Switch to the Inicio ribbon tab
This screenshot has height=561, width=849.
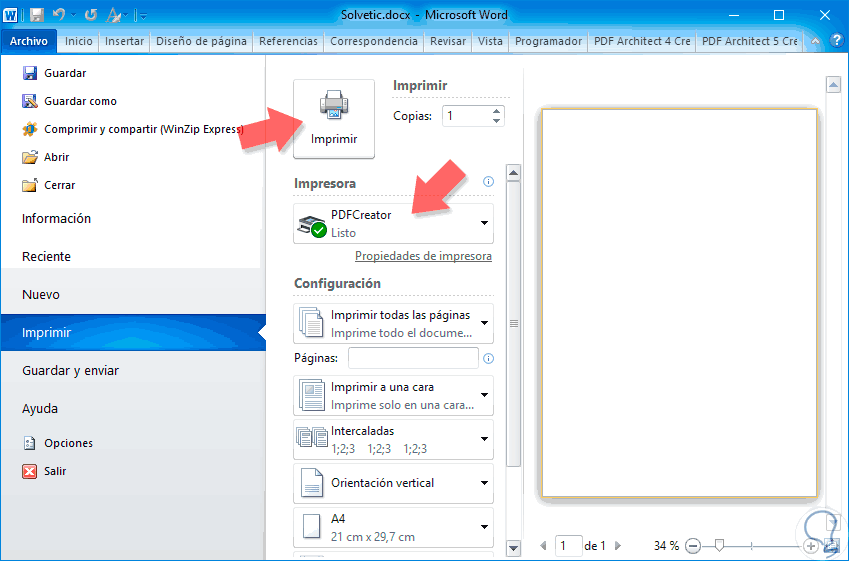click(x=79, y=41)
